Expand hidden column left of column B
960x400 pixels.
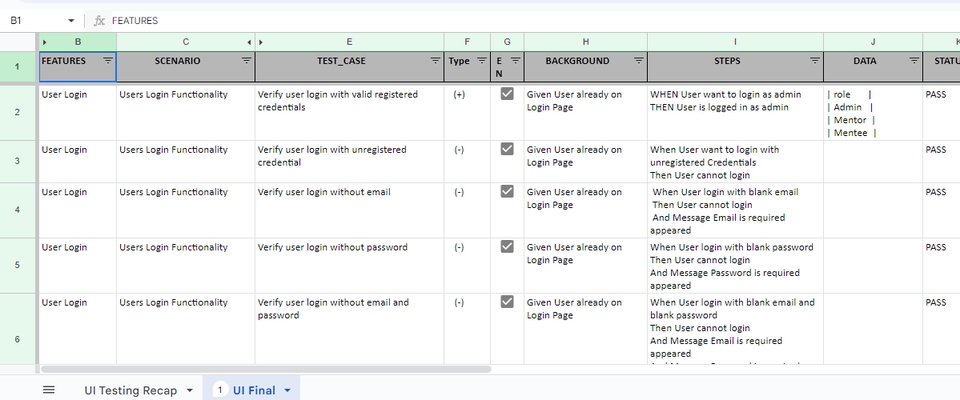(x=44, y=42)
